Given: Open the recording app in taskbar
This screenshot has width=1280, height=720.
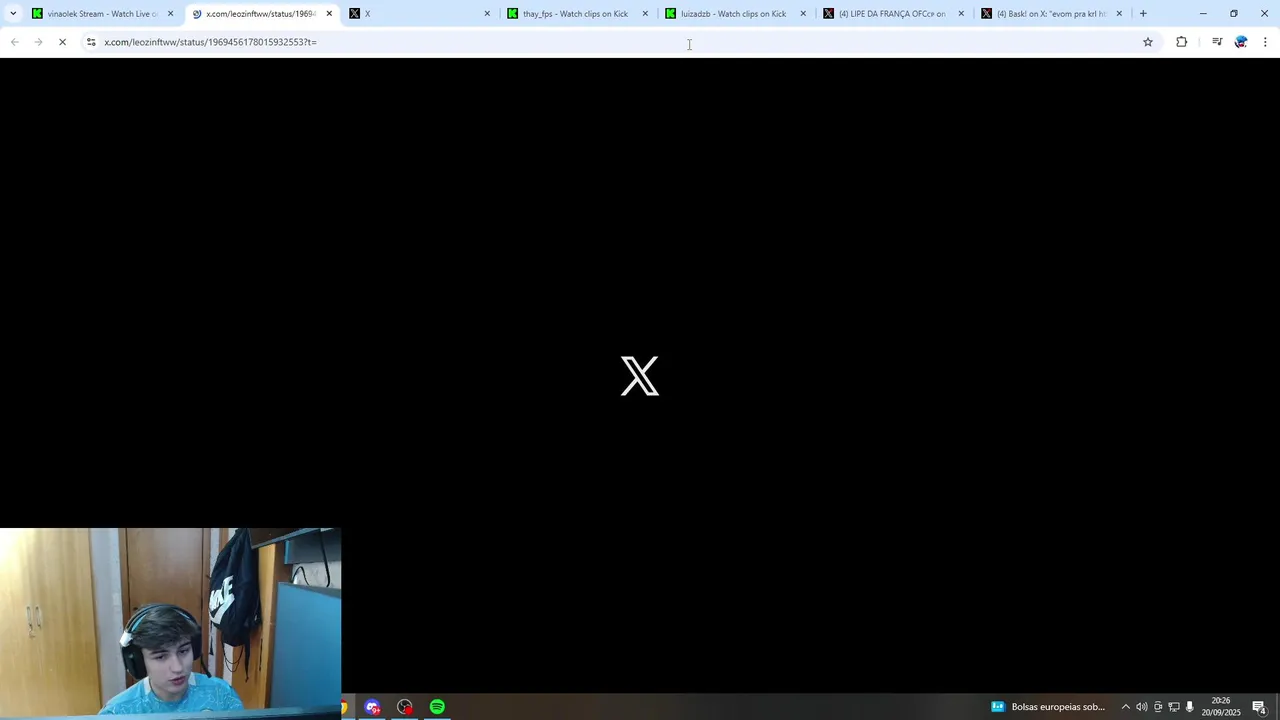Looking at the screenshot, I should [405, 707].
